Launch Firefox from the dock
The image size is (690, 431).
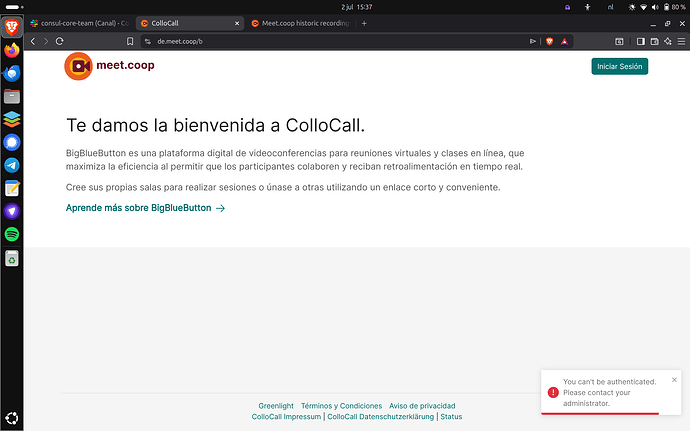click(x=12, y=50)
